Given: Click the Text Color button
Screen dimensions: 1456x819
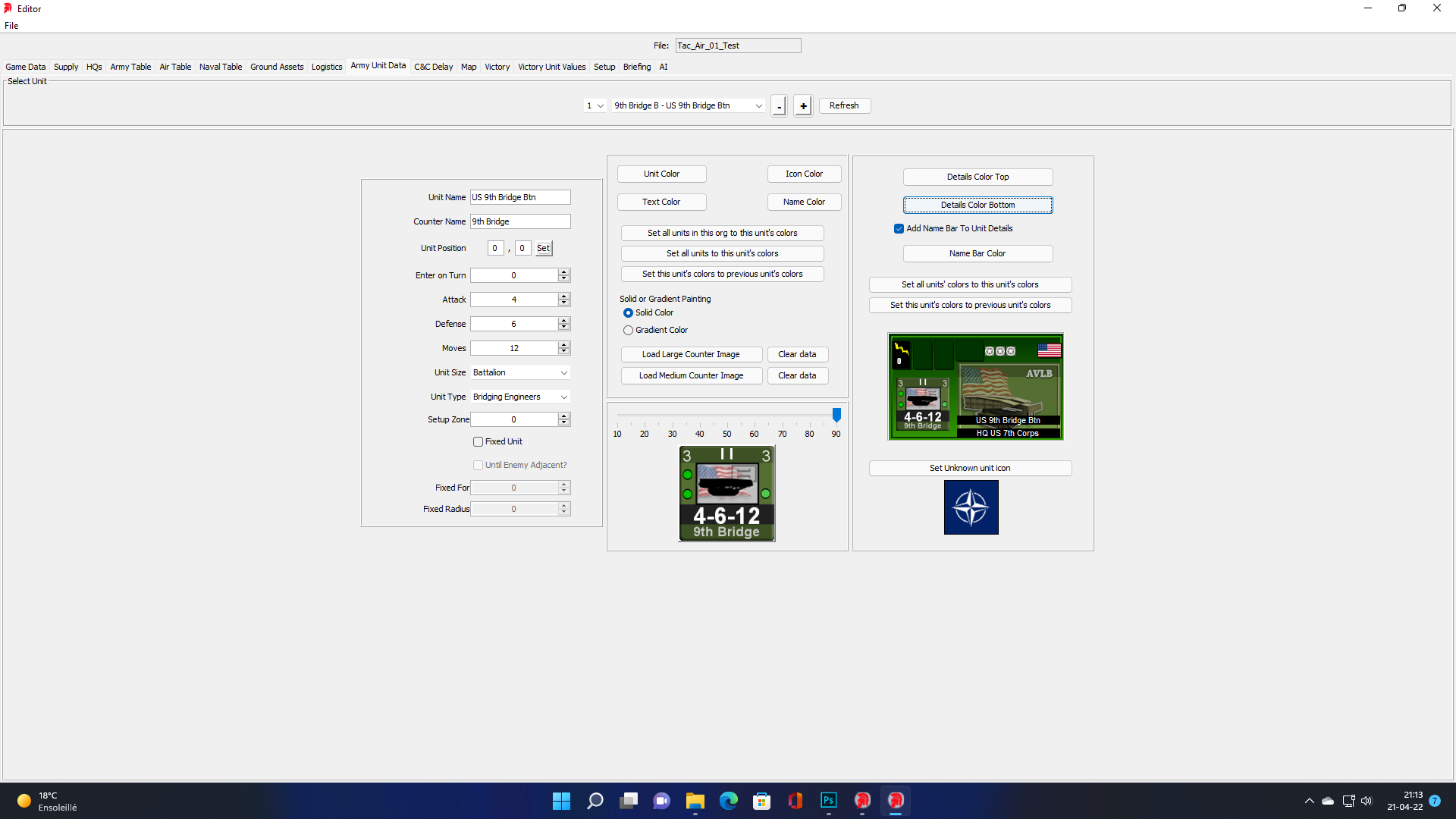Looking at the screenshot, I should pyautogui.click(x=661, y=202).
